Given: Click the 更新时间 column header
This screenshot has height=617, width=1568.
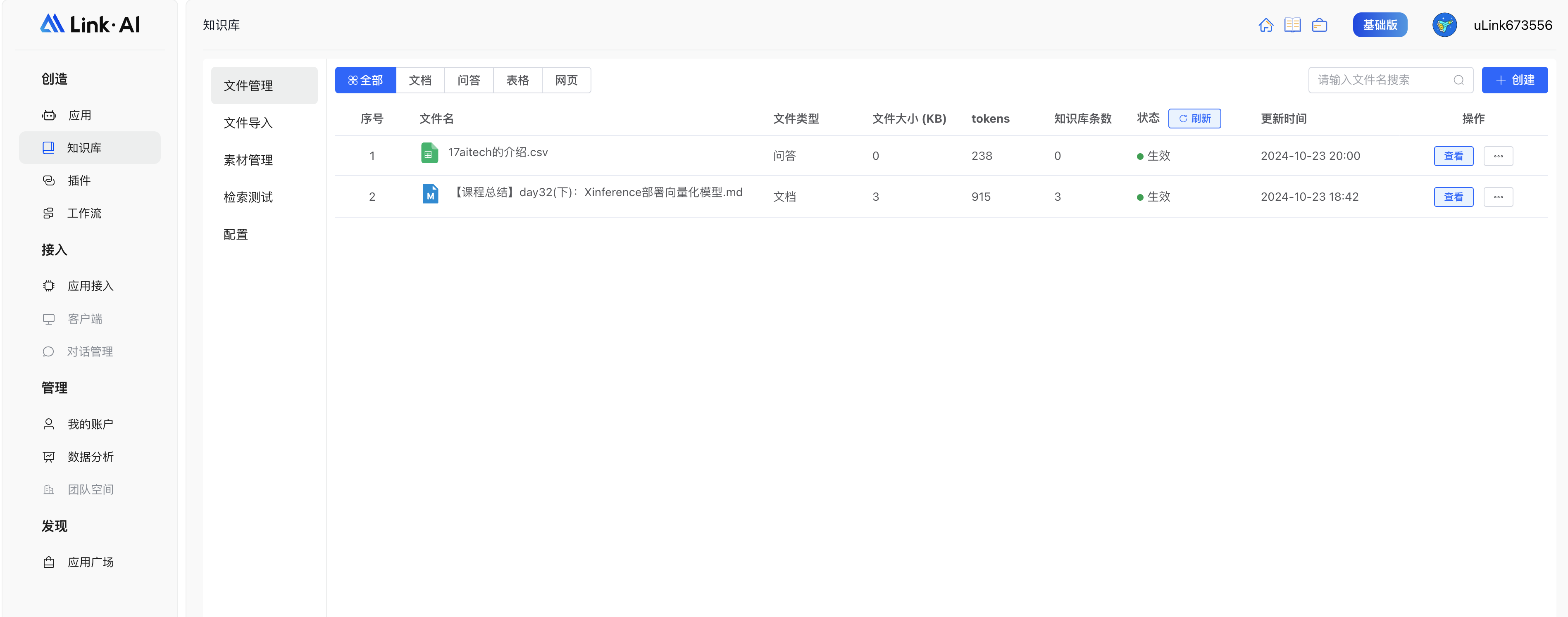Looking at the screenshot, I should point(1284,119).
